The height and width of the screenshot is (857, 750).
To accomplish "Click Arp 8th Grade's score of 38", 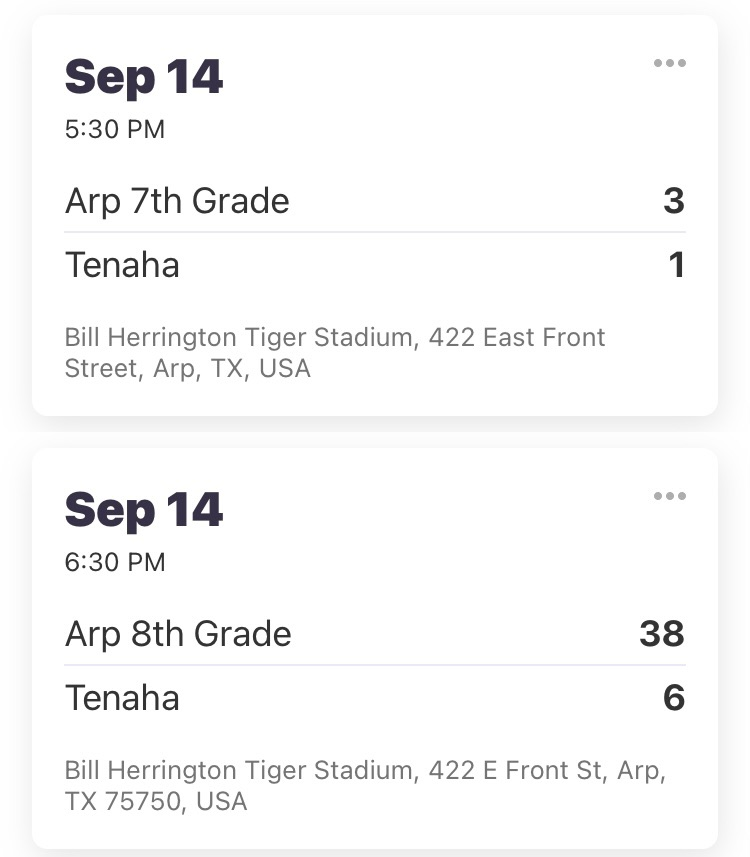I will [x=662, y=634].
